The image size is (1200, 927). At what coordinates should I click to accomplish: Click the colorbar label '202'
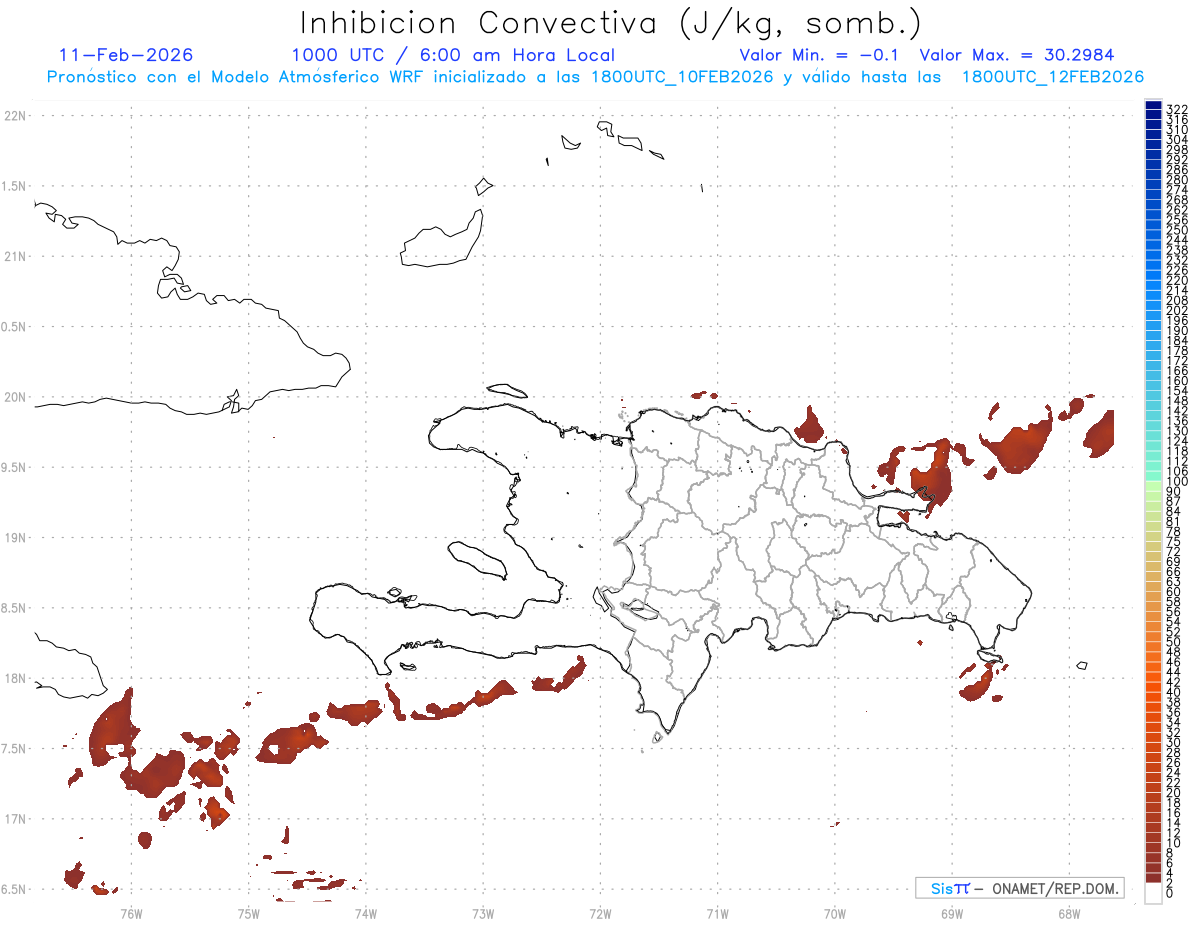1178,311
